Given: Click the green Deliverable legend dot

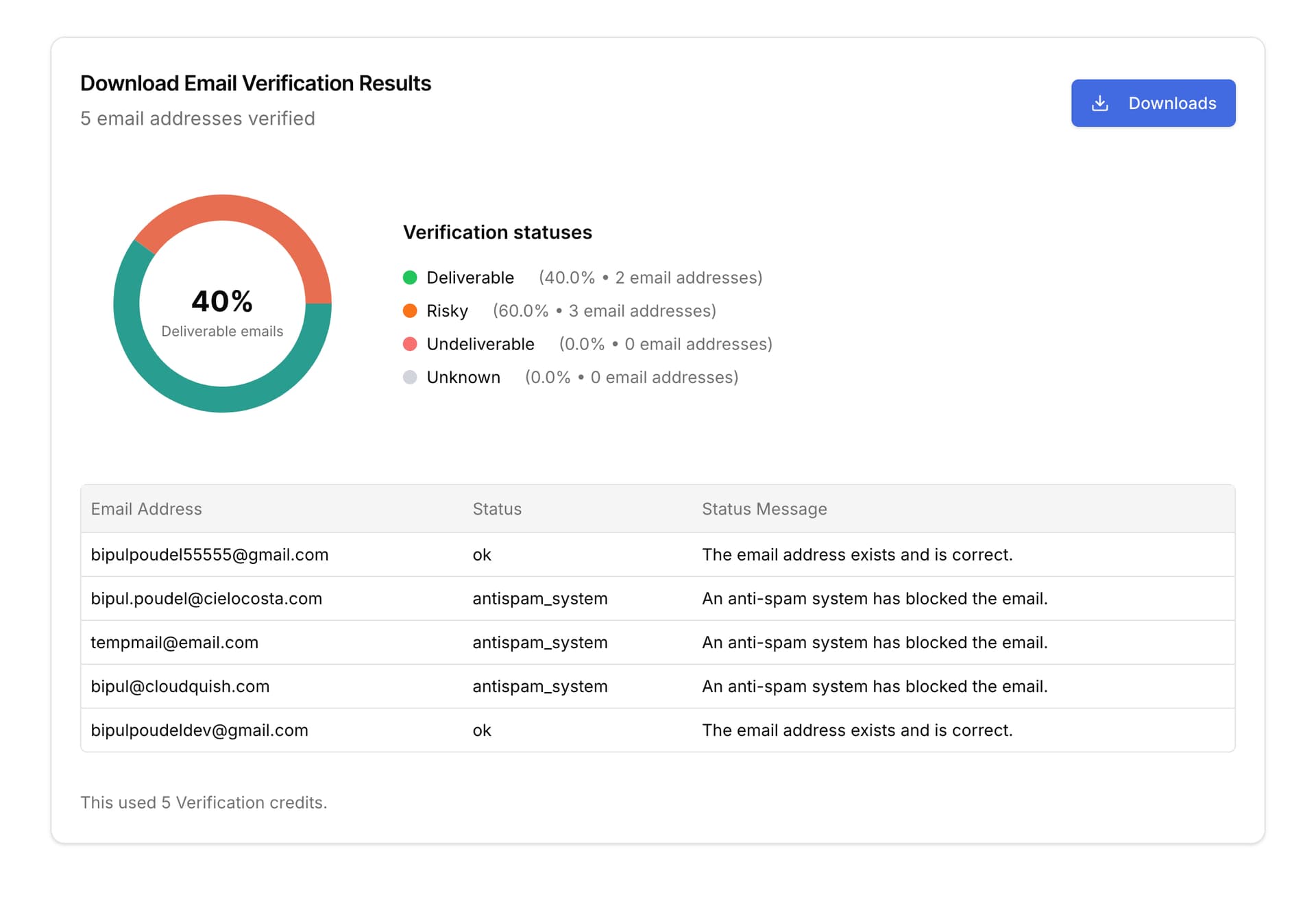Looking at the screenshot, I should point(410,278).
